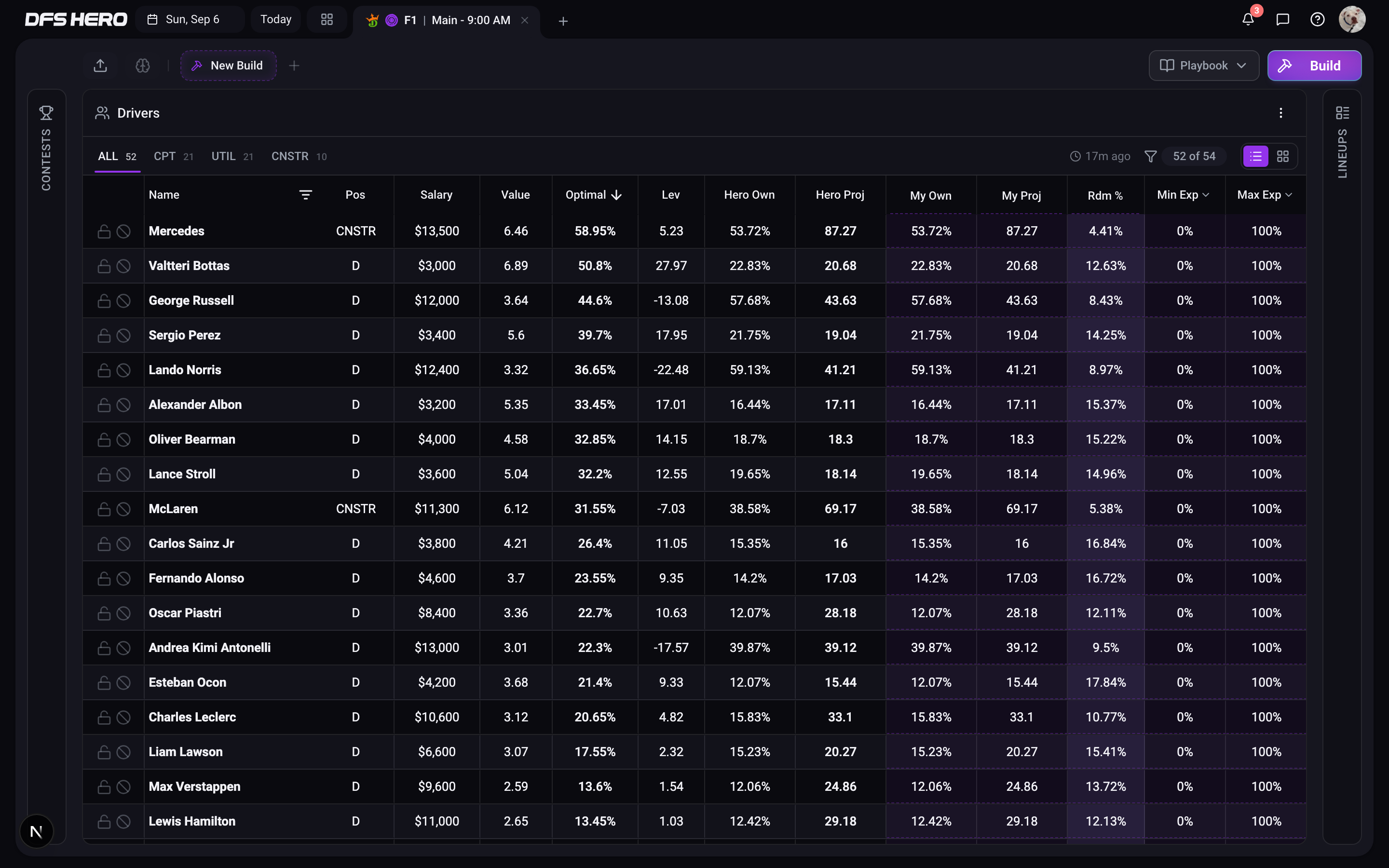Viewport: 1389px width, 868px height.
Task: Add a new build with plus icon
Action: (x=294, y=66)
